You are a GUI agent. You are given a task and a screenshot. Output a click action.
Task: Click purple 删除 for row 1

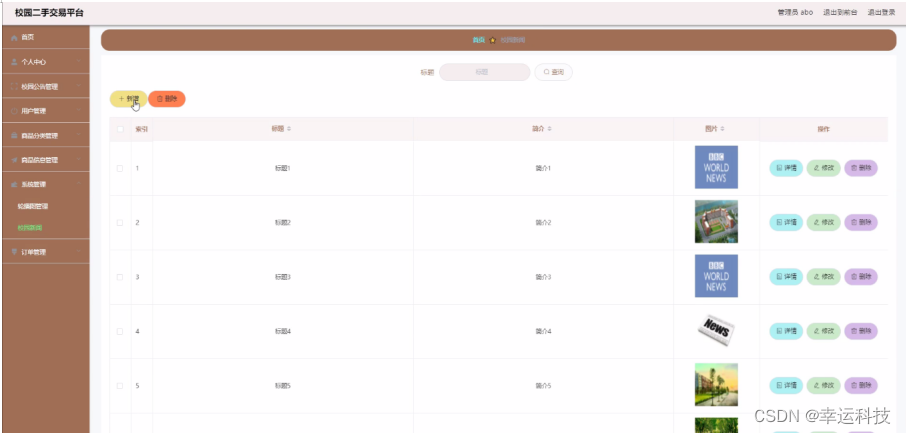click(x=861, y=168)
